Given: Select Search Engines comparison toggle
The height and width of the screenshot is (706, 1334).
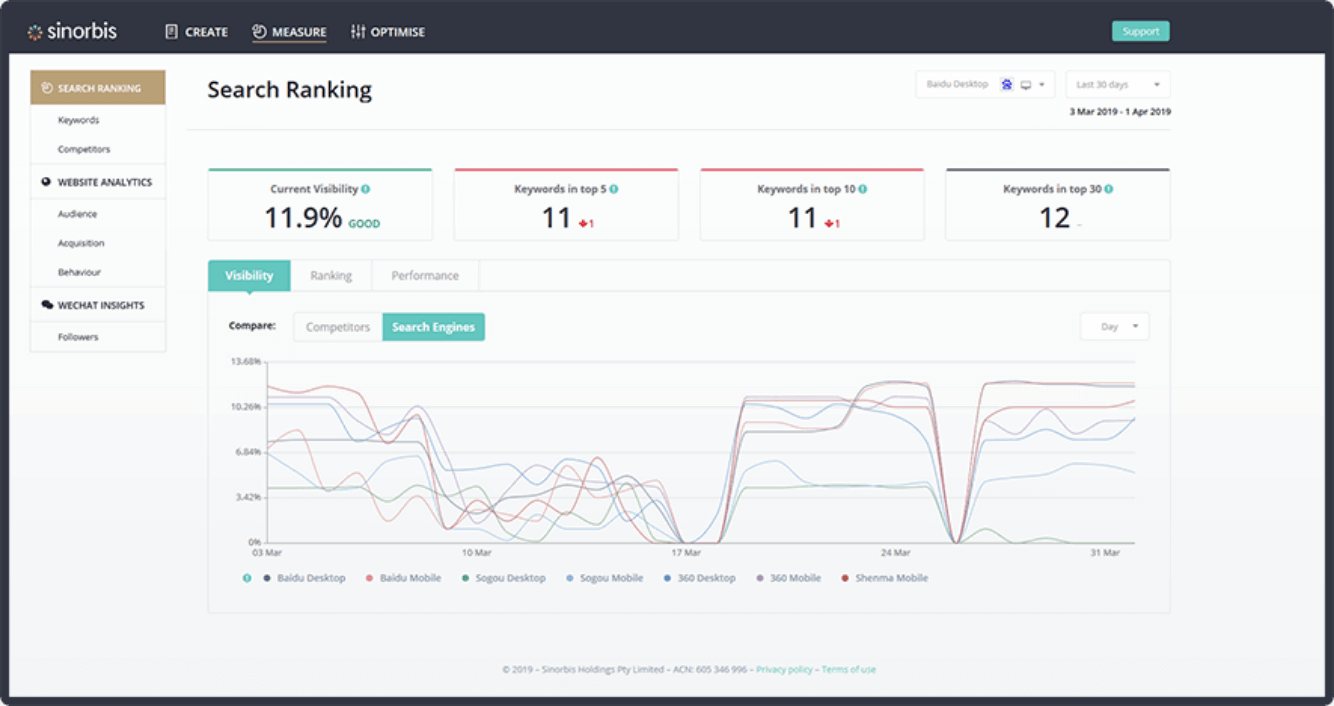Looking at the screenshot, I should pyautogui.click(x=433, y=327).
